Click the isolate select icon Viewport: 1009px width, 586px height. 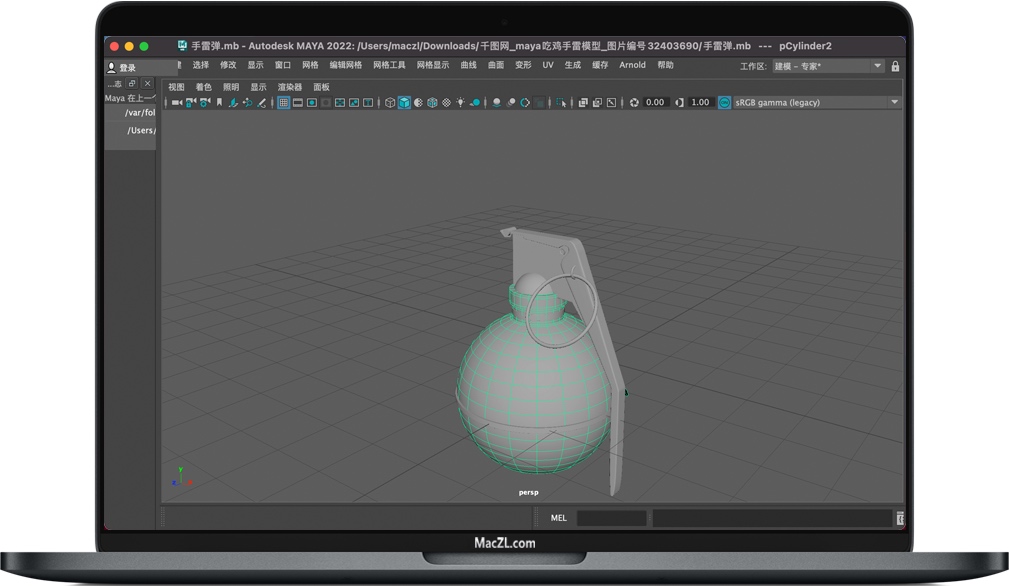561,102
